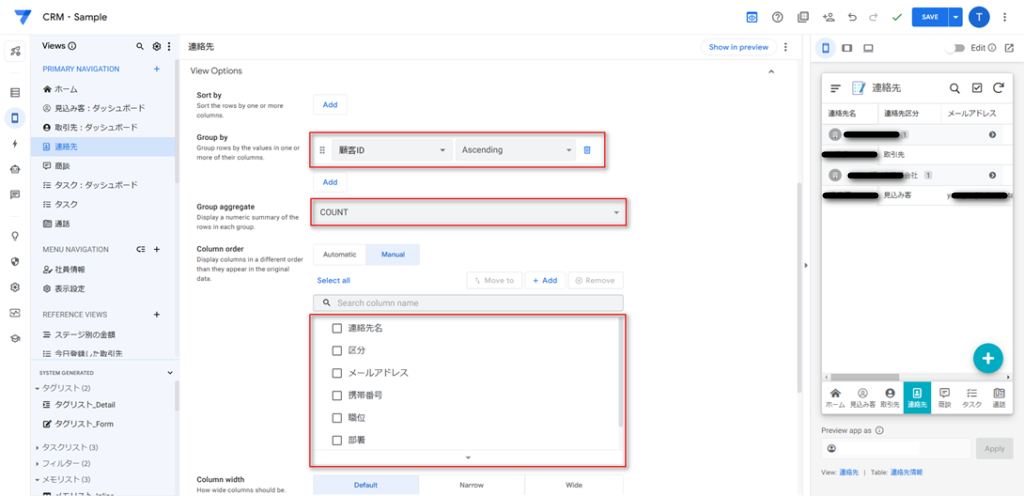
Task: Open the COUNT group aggregate dropdown
Action: coord(468,212)
